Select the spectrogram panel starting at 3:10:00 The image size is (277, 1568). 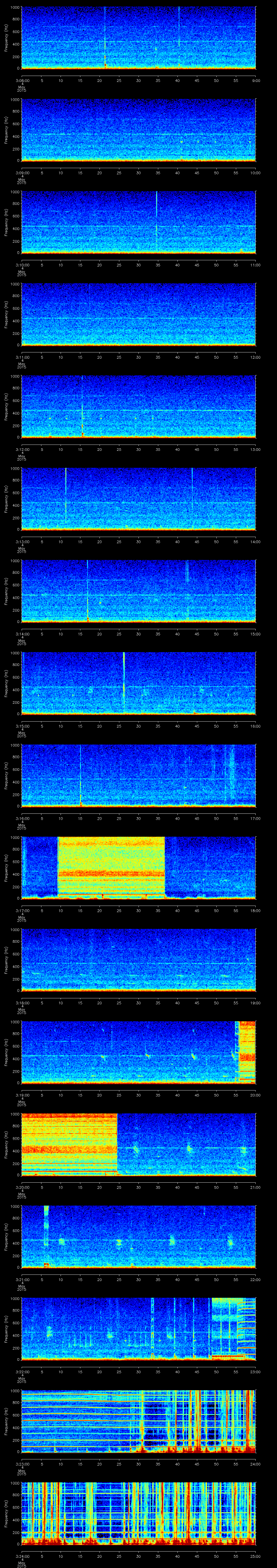[x=139, y=222]
